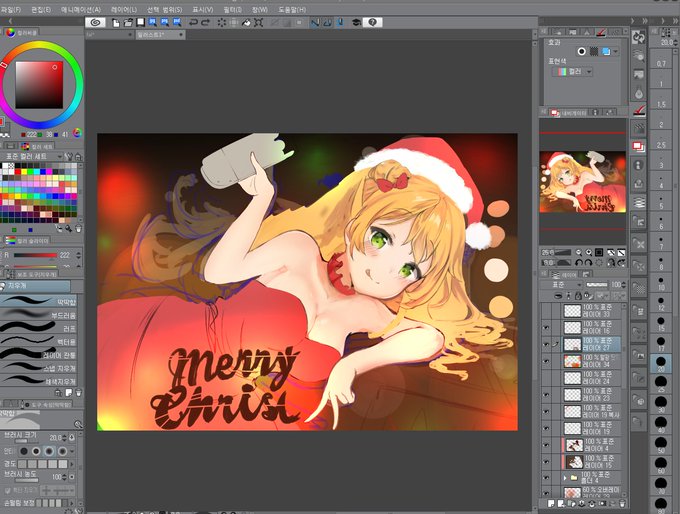
Task: Click Scale/Rotate transform icon in toolbar
Action: click(258, 23)
